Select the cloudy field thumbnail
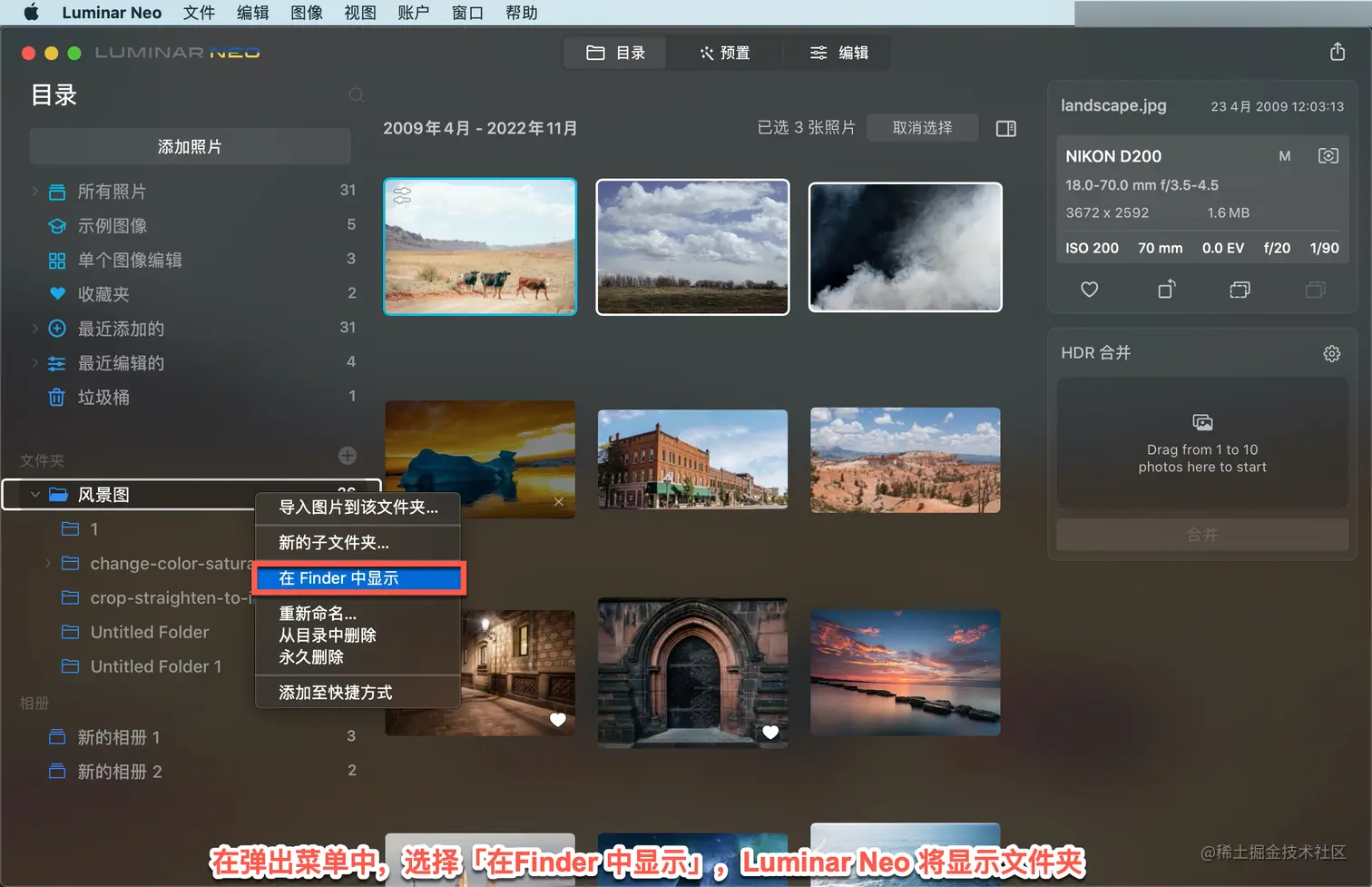The image size is (1372, 887). [x=692, y=247]
